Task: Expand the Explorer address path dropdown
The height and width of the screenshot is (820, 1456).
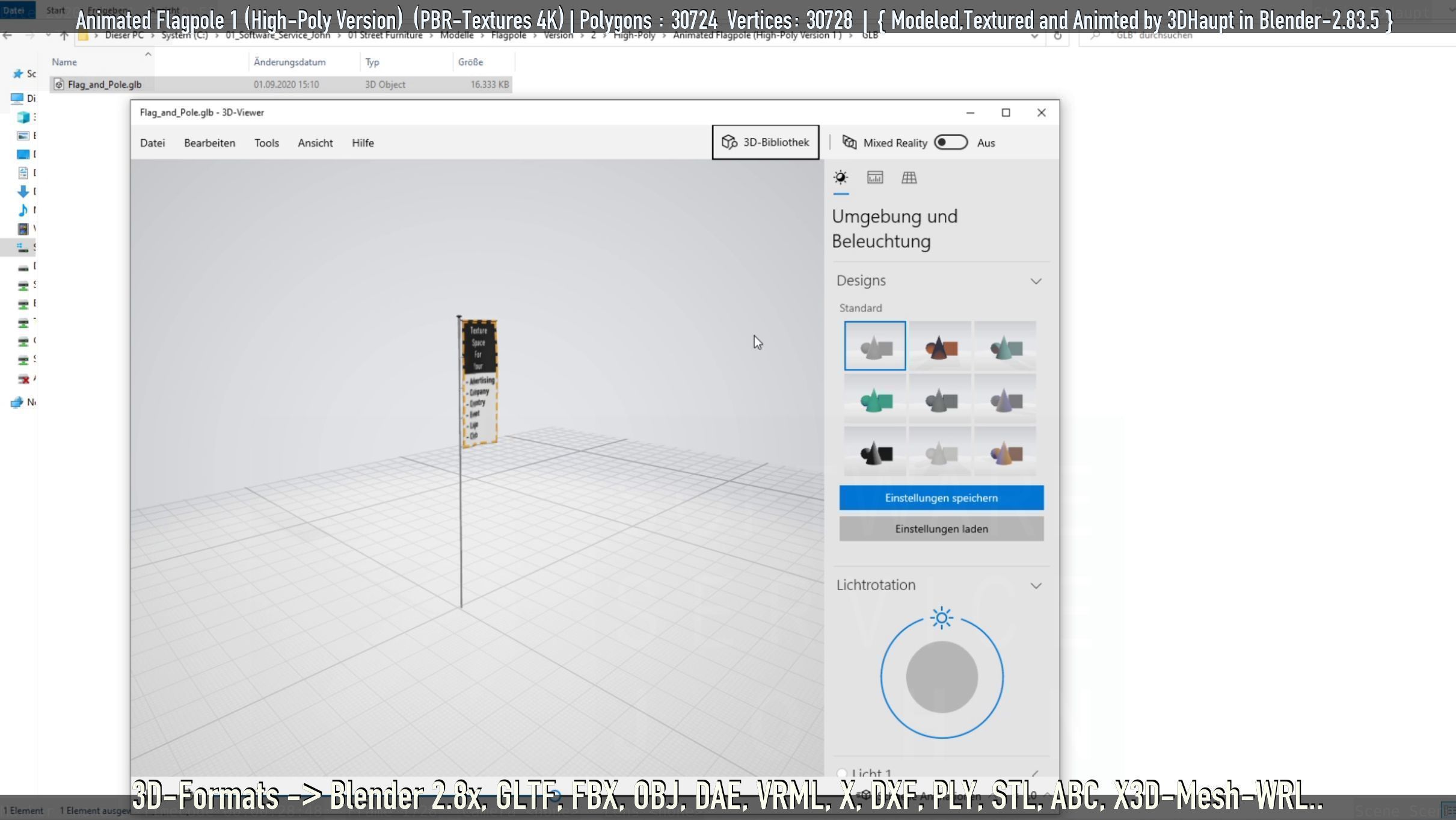Action: click(x=1034, y=36)
